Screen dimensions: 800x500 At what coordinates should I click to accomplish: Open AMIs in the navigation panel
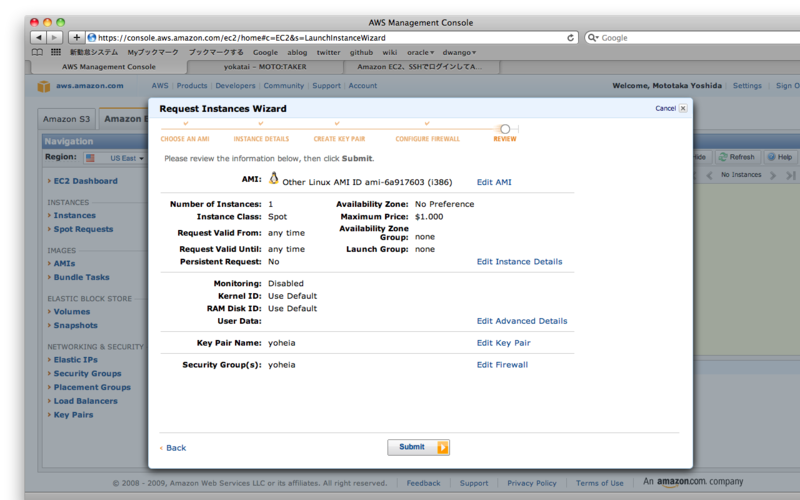click(x=64, y=263)
